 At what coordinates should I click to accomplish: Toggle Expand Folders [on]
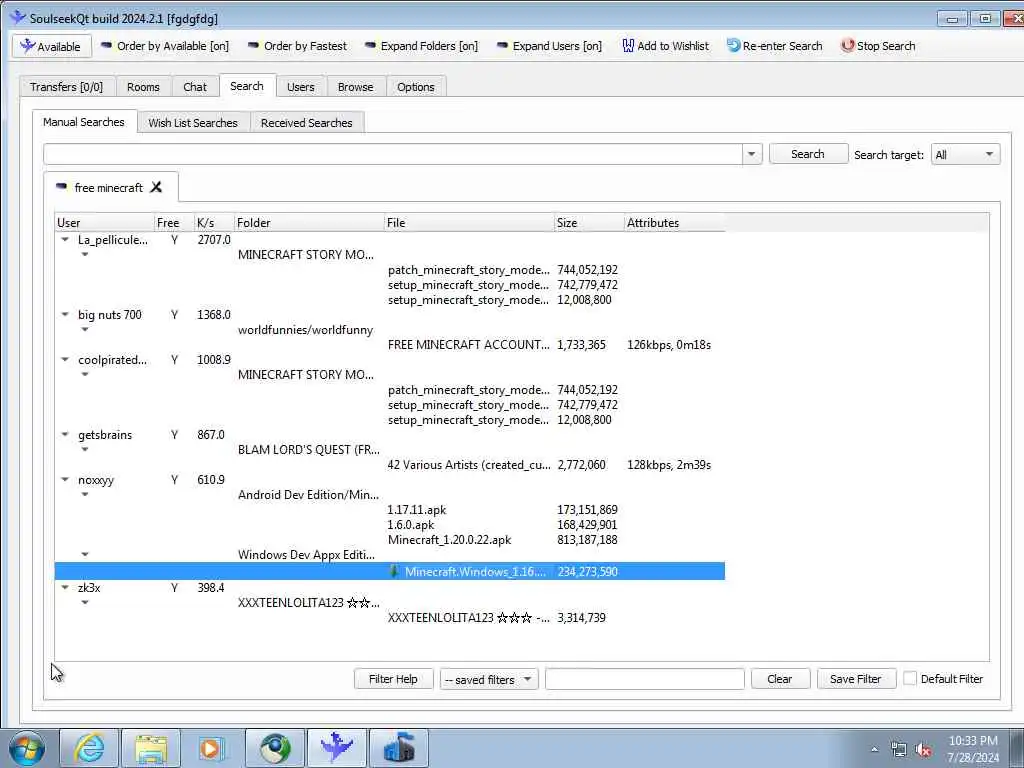pos(421,46)
